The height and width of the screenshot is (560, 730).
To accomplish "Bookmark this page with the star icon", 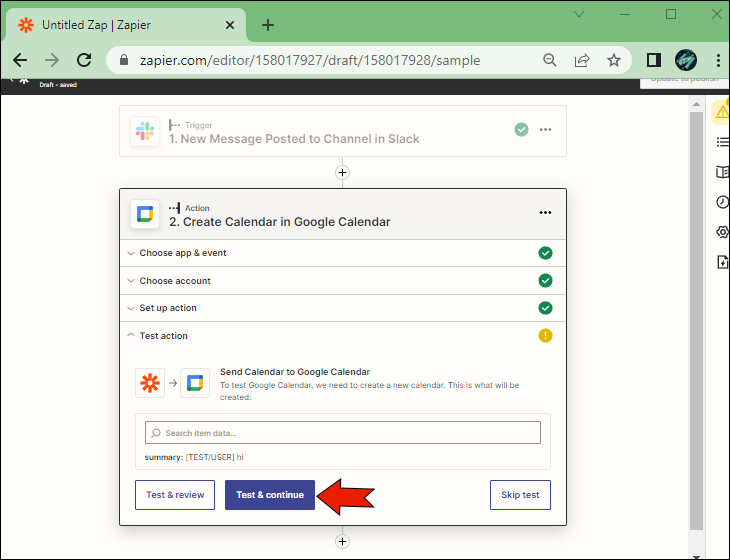I will [x=614, y=60].
